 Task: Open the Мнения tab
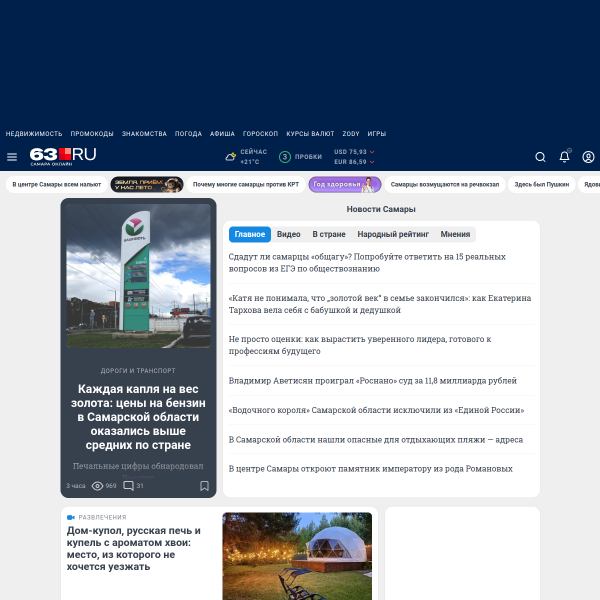click(x=455, y=234)
